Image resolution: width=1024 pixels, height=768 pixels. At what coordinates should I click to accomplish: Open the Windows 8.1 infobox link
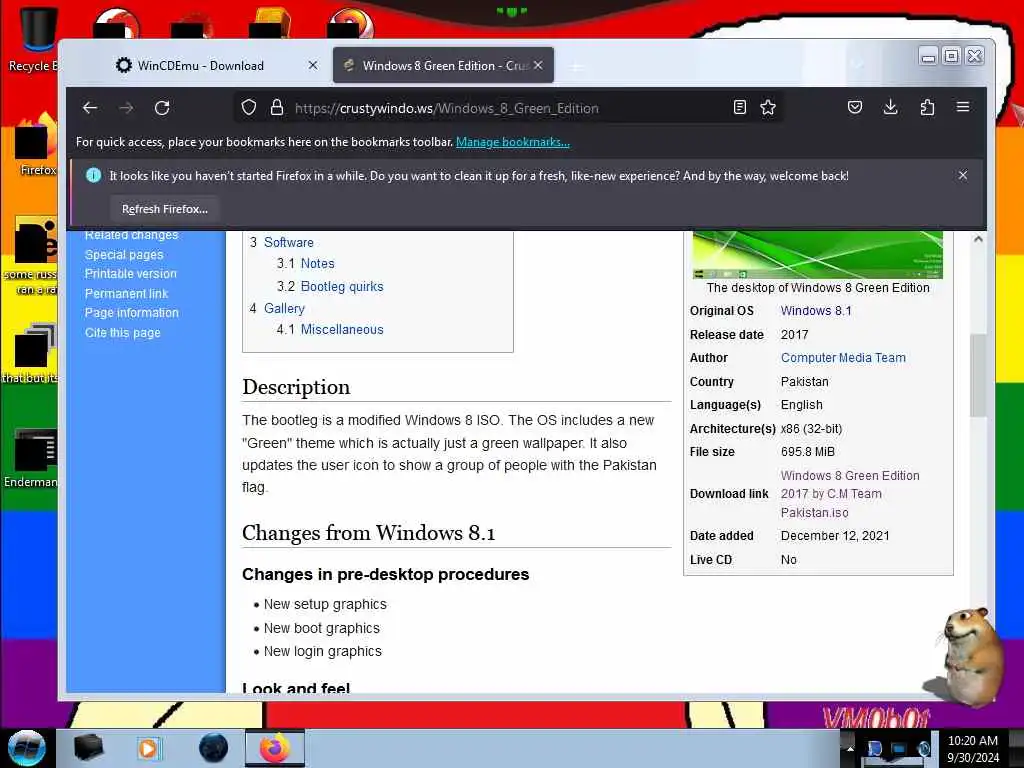pyautogui.click(x=816, y=311)
